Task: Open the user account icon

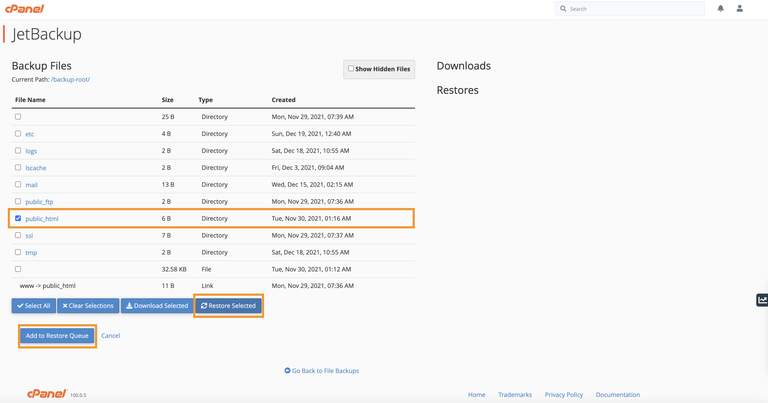Action: [740, 8]
